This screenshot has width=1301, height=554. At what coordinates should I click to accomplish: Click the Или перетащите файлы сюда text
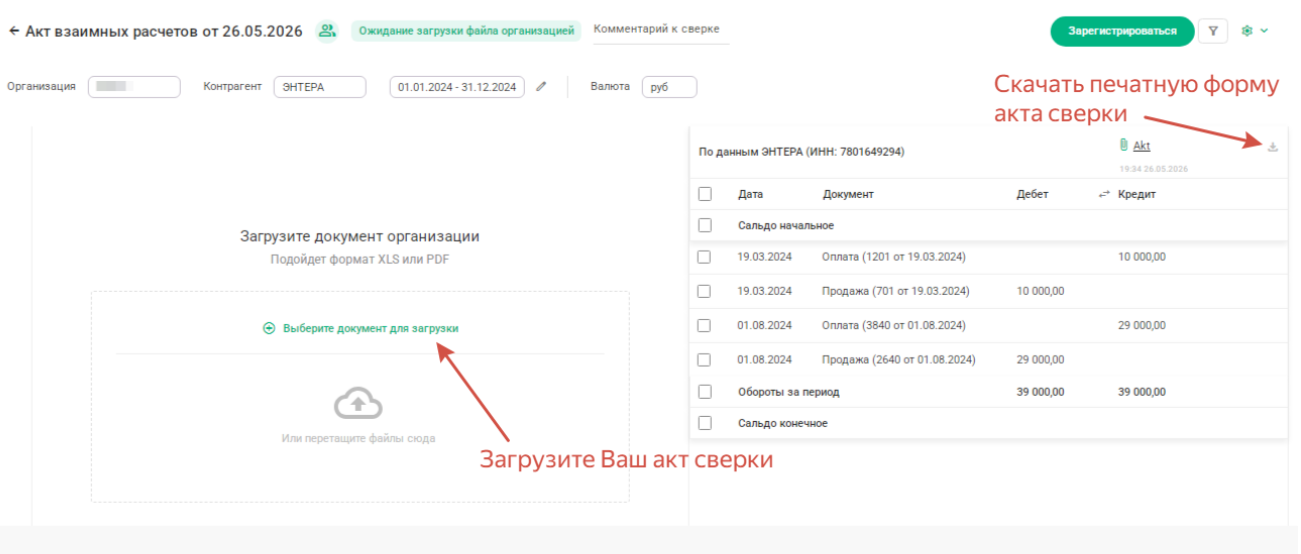pos(358,438)
